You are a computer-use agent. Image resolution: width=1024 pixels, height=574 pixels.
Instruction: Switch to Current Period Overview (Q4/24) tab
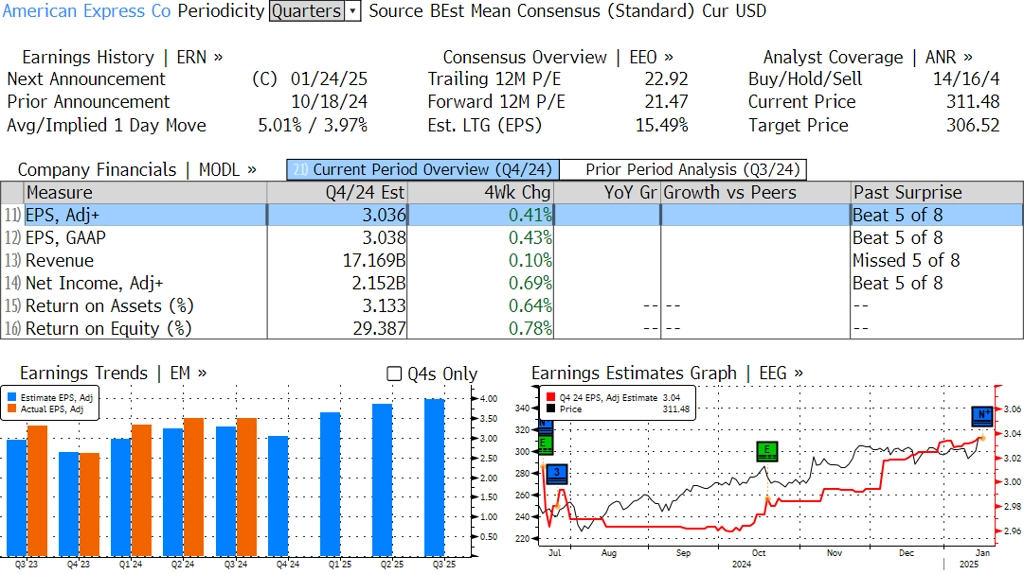423,170
